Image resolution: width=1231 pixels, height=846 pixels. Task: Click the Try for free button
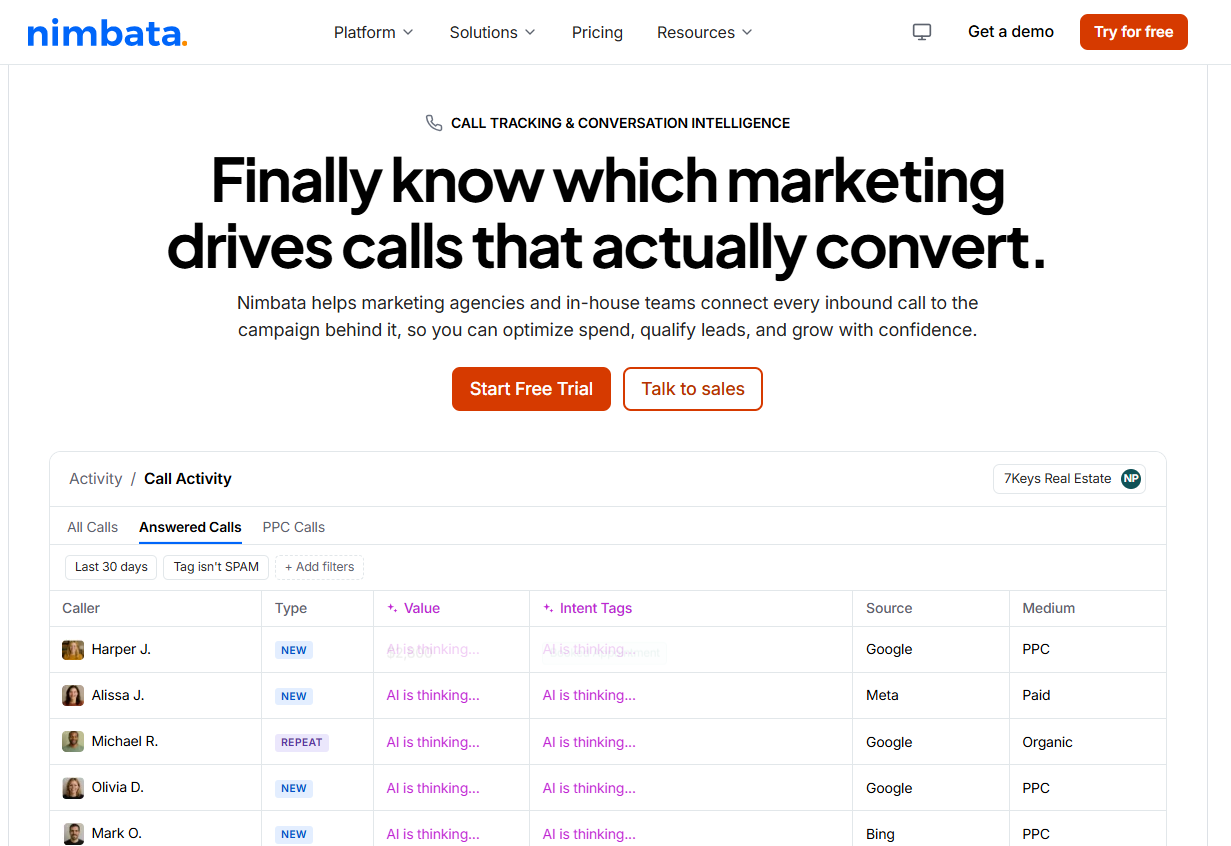click(x=1134, y=32)
